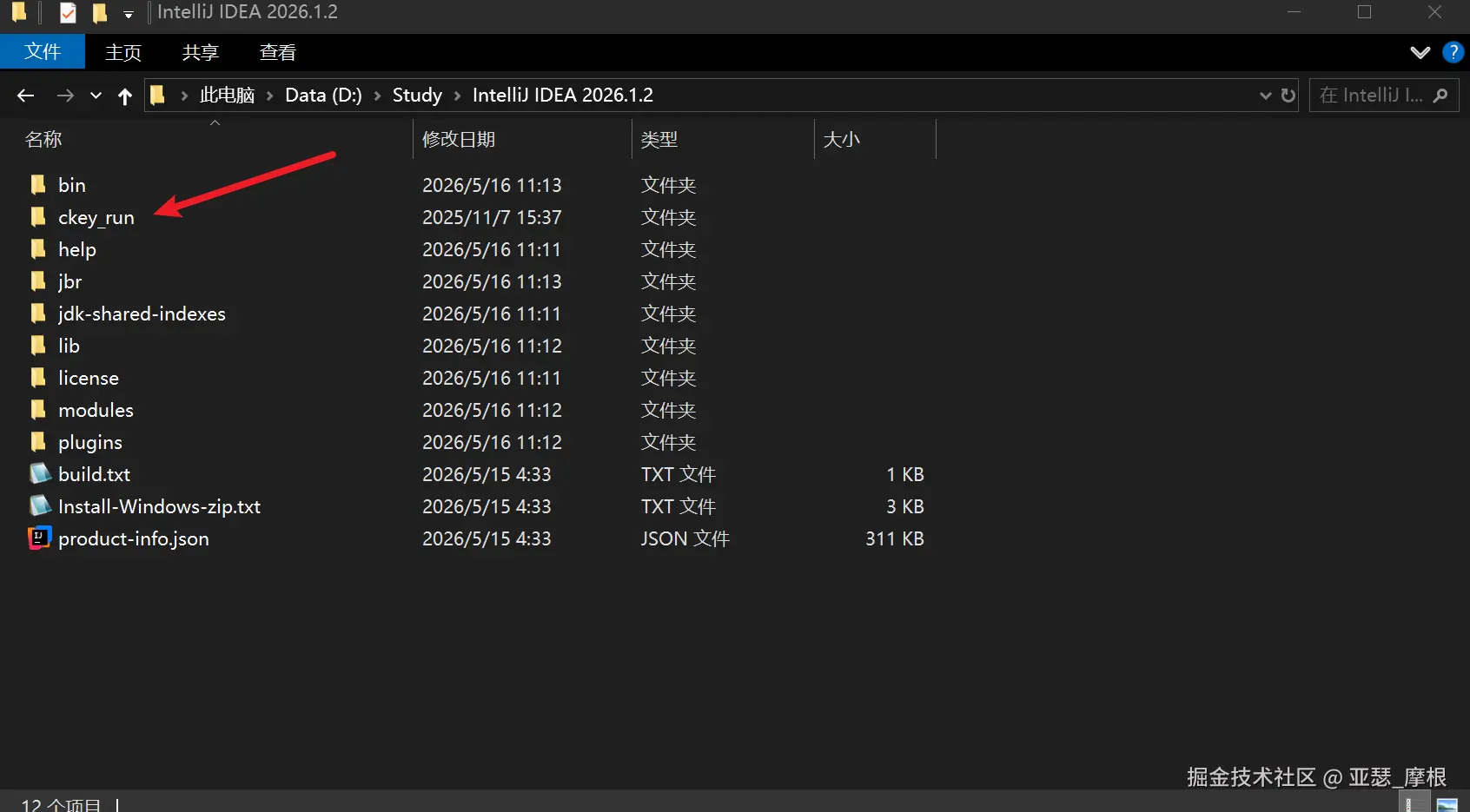The height and width of the screenshot is (812, 1470).
Task: Open Explorer help question mark
Action: tap(1453, 52)
